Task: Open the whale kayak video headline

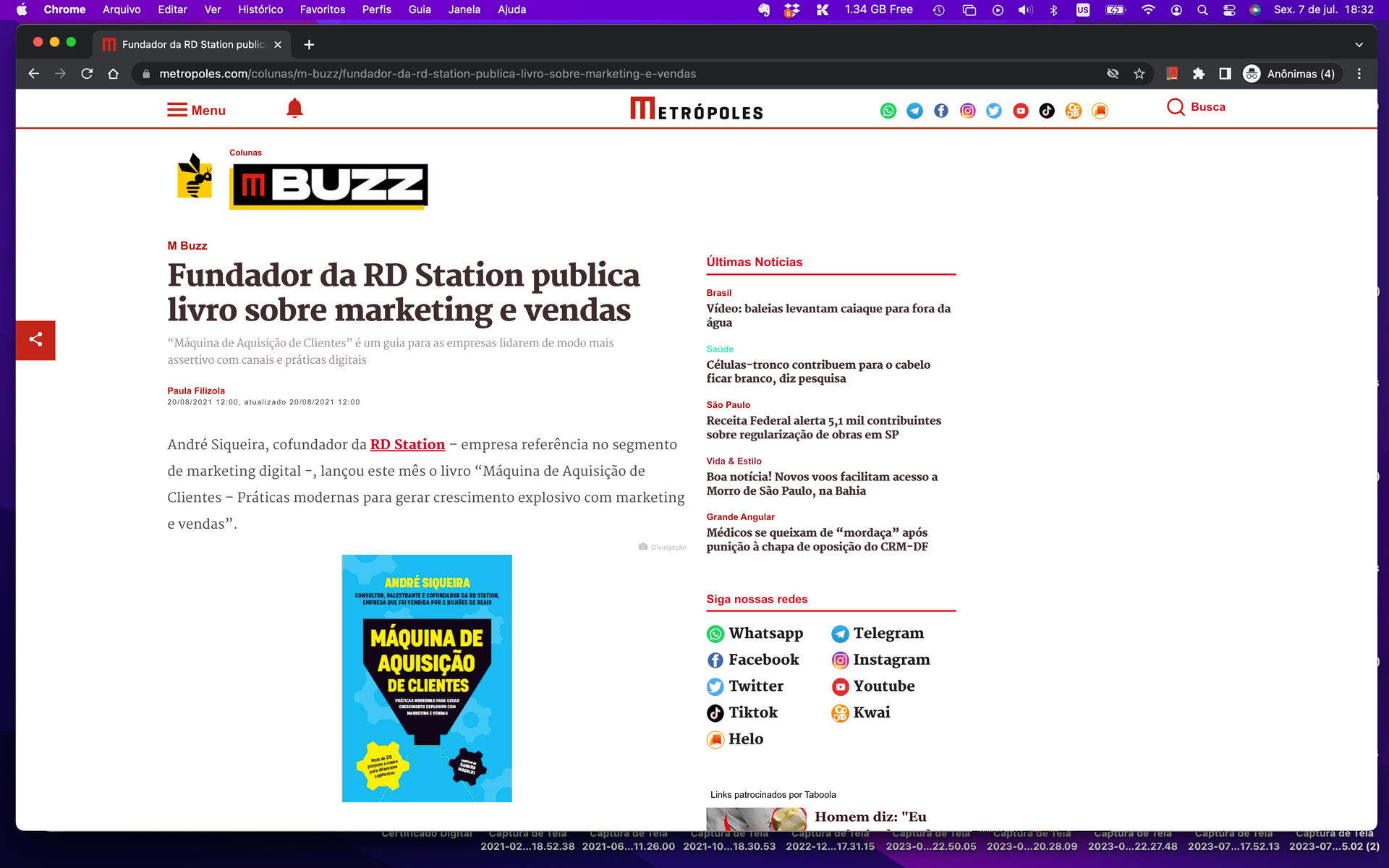Action: point(828,315)
